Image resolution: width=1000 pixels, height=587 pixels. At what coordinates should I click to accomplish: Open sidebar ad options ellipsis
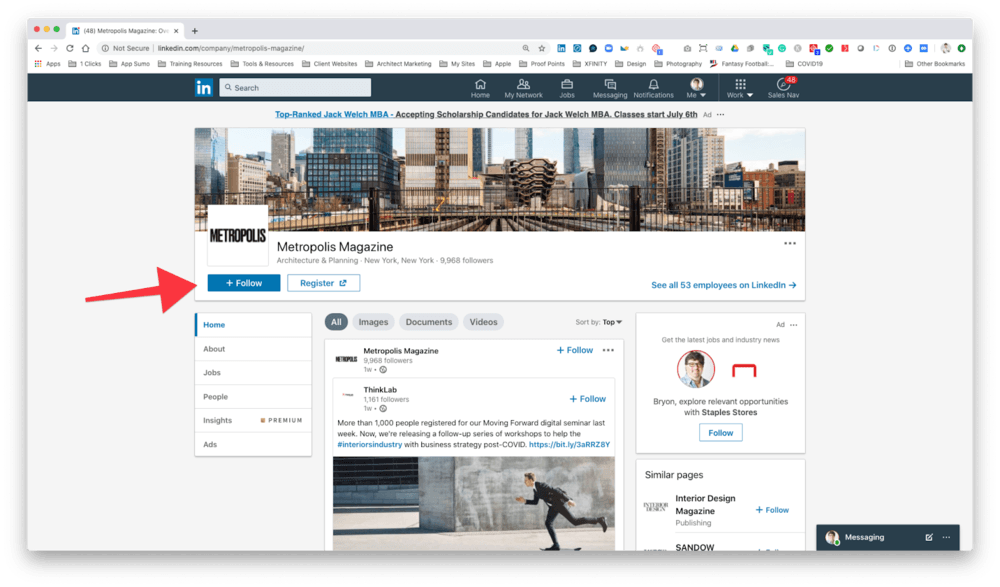point(793,325)
